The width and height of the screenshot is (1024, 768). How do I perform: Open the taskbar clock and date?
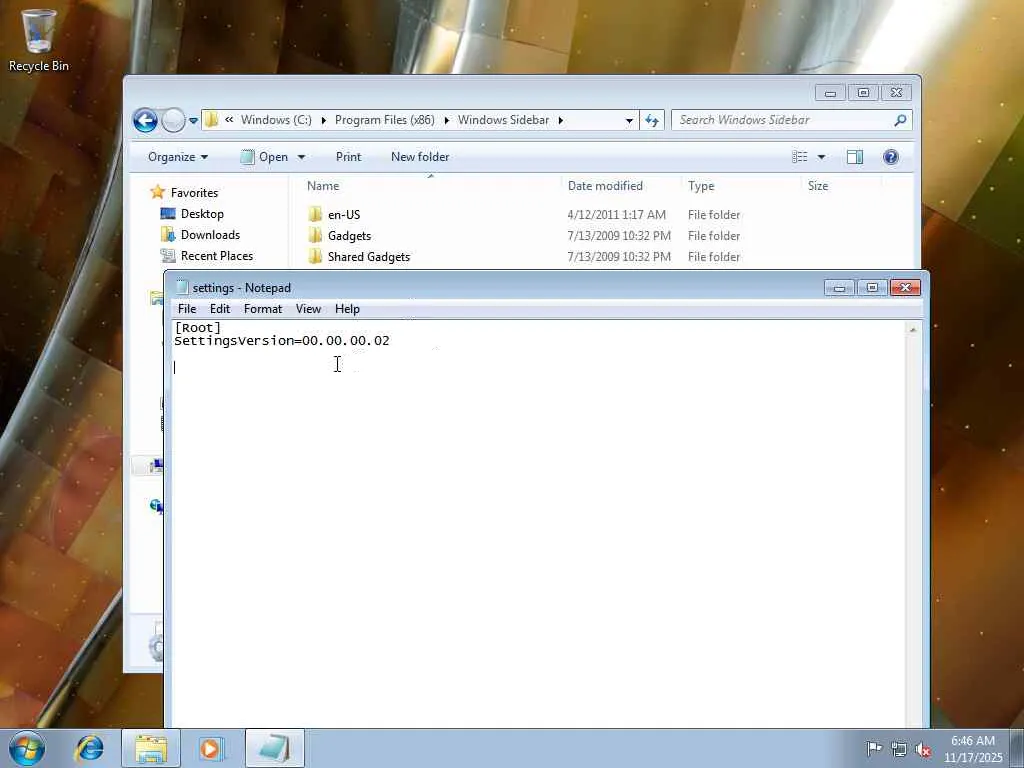(973, 748)
